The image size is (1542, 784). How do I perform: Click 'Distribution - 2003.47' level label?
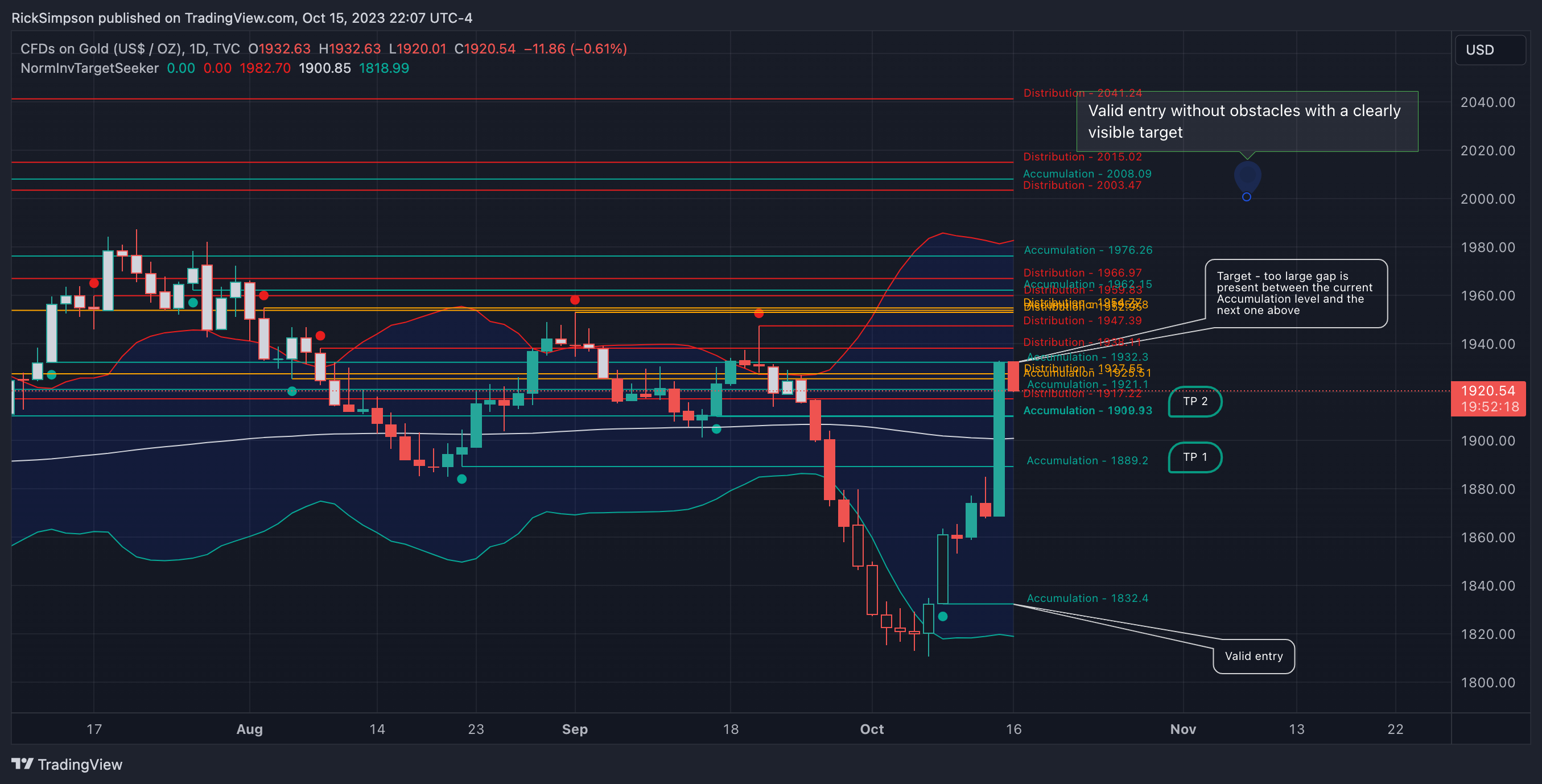[x=1082, y=185]
